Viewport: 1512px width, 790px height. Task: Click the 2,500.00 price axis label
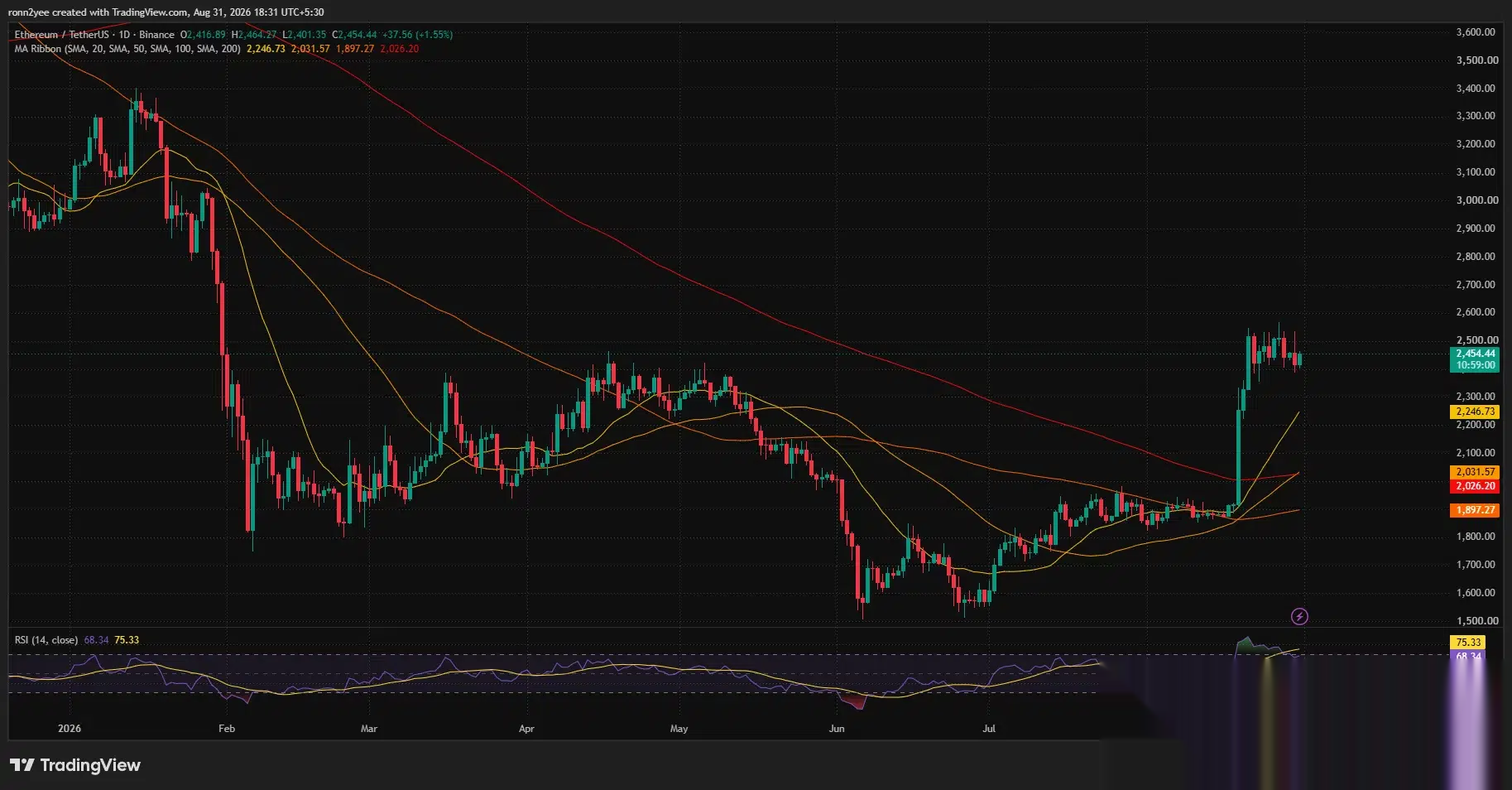[1476, 340]
